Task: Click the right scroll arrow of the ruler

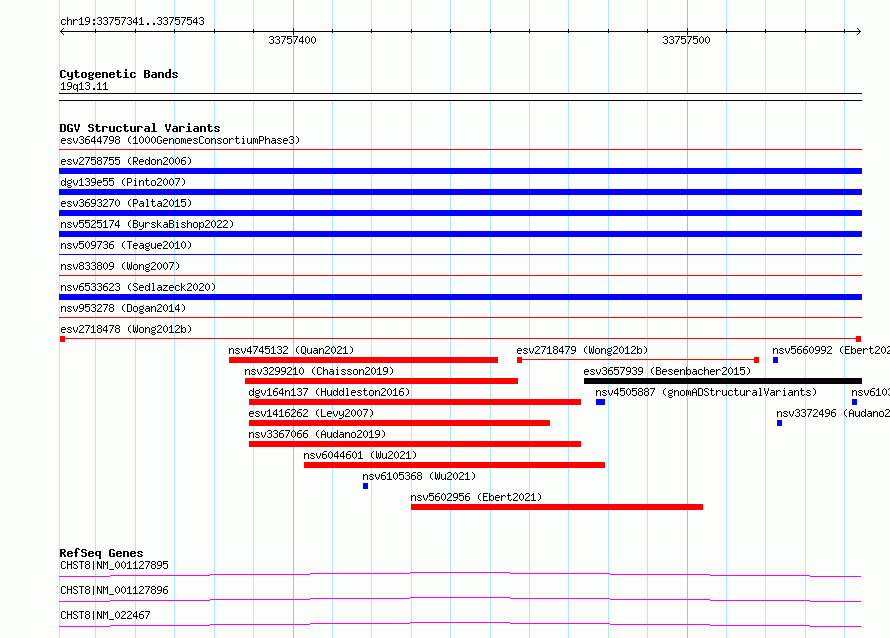Action: pos(858,32)
